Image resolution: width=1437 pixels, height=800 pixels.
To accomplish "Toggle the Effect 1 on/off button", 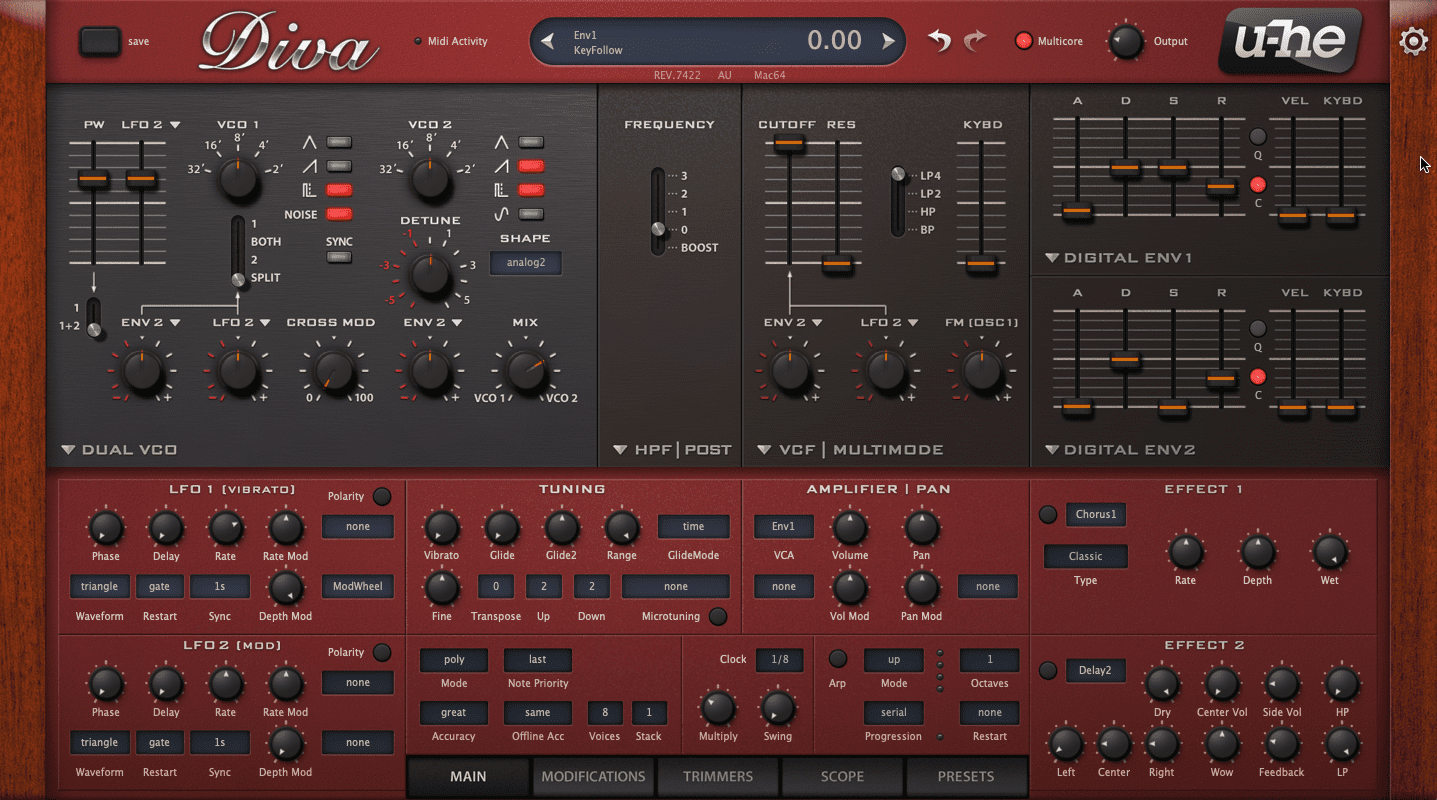I will tap(1048, 515).
